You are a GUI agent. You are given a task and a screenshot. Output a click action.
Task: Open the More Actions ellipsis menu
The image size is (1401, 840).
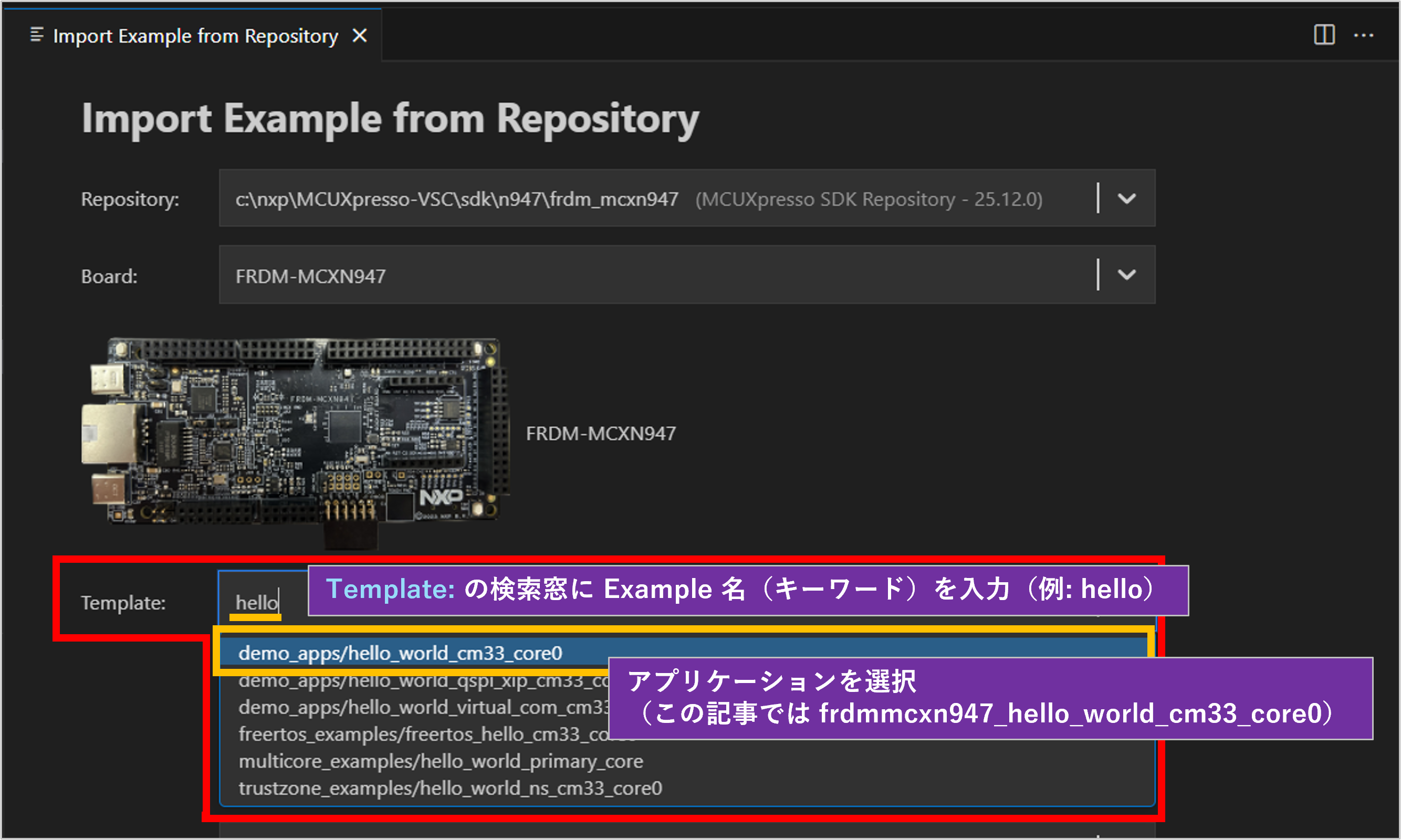(1363, 36)
